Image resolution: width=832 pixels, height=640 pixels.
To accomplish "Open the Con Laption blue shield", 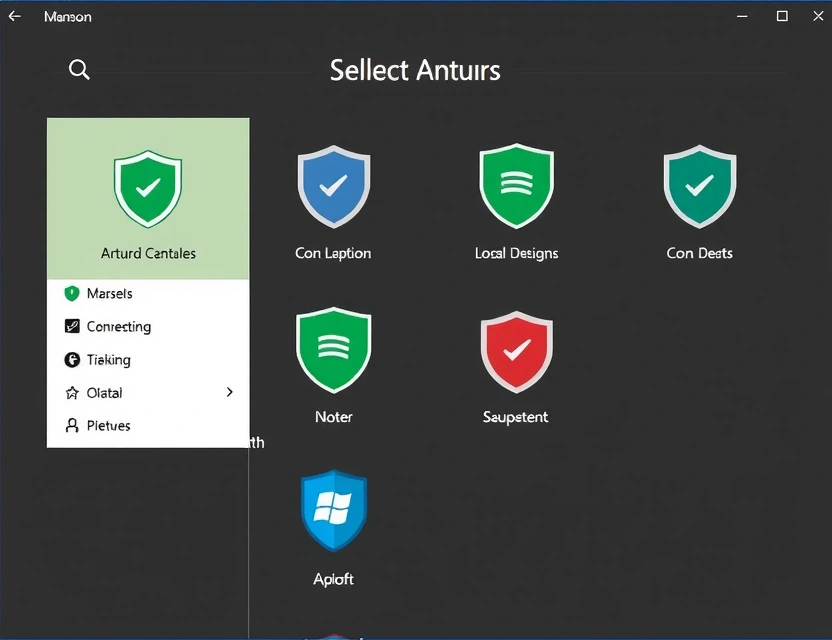I will coord(334,187).
